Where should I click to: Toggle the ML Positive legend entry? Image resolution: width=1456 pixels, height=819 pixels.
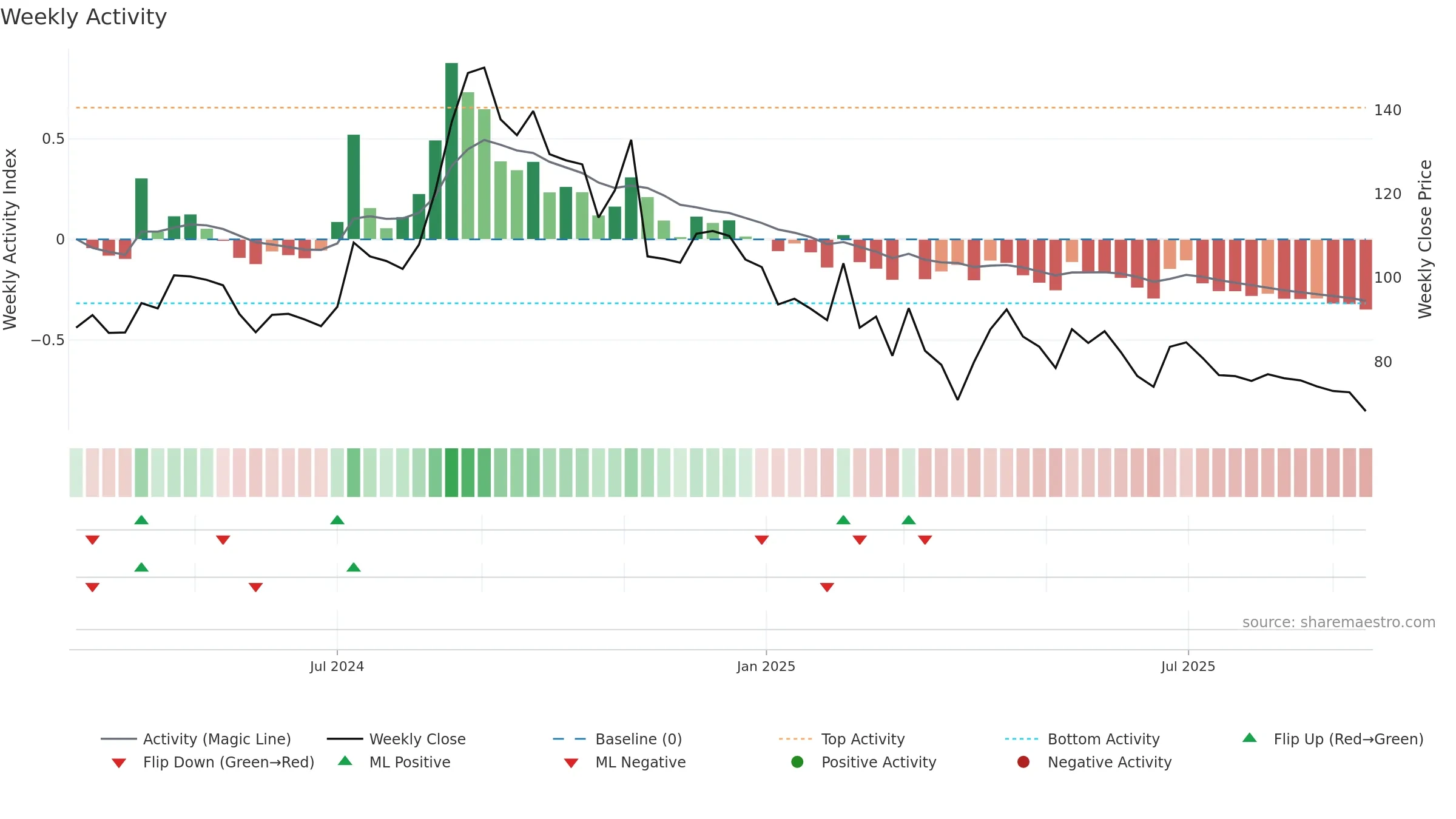click(x=394, y=762)
